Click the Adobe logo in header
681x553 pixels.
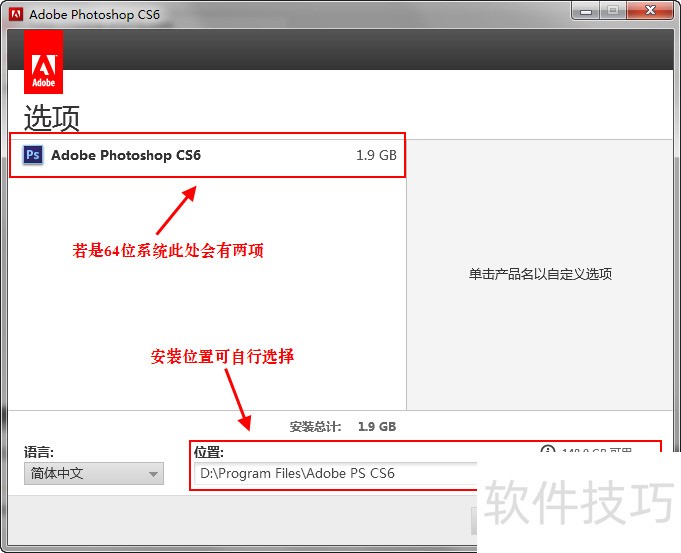point(43,62)
